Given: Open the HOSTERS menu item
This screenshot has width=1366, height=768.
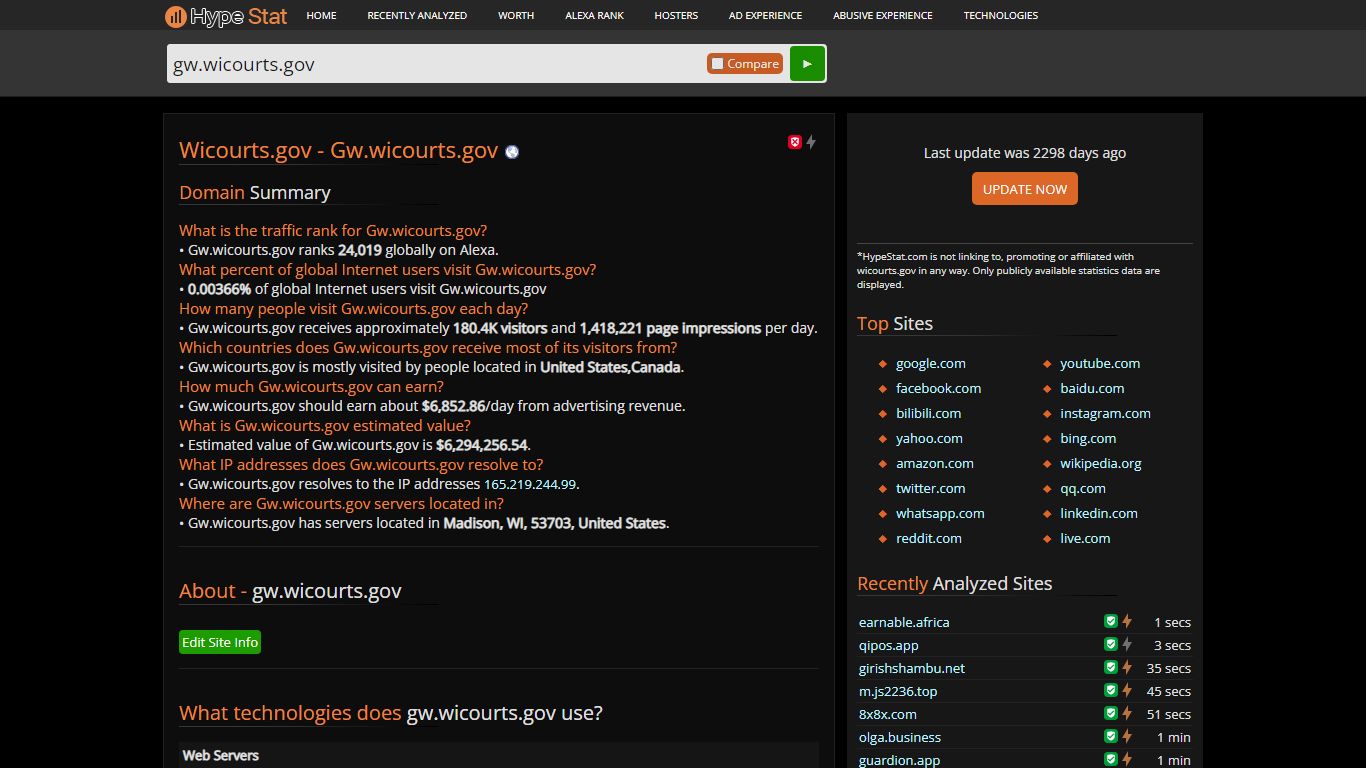Looking at the screenshot, I should [676, 15].
